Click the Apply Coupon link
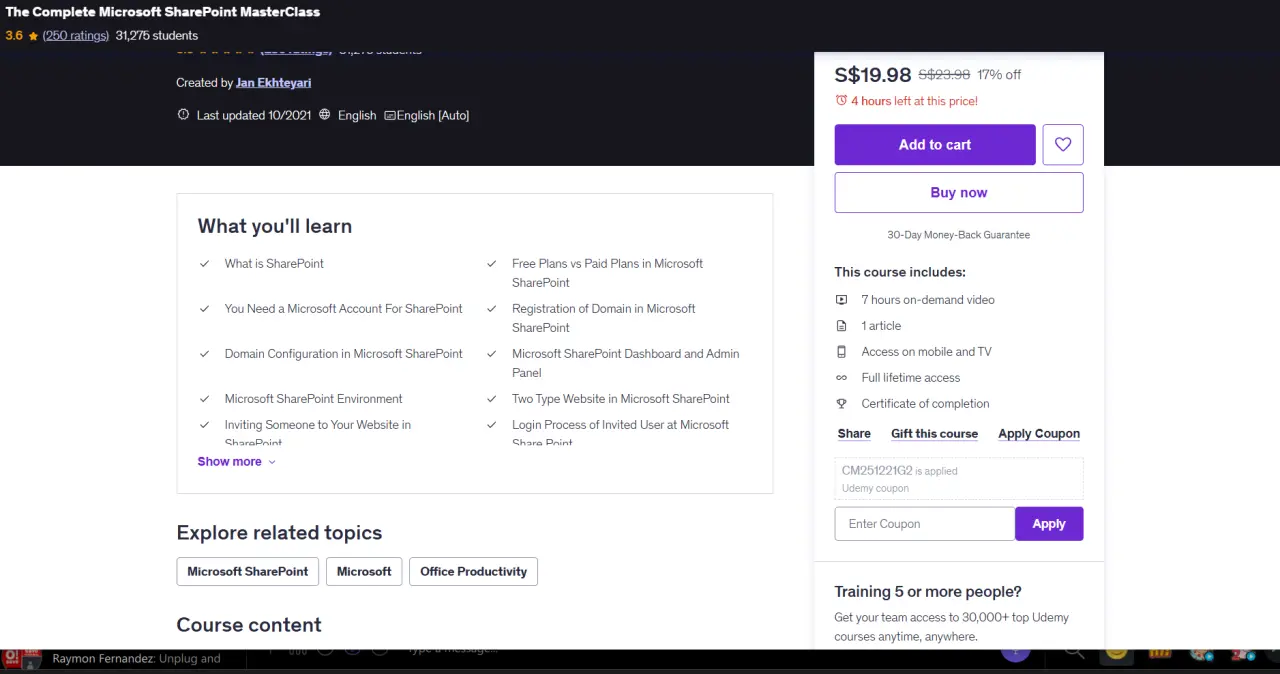The width and height of the screenshot is (1280, 674). coord(1039,434)
